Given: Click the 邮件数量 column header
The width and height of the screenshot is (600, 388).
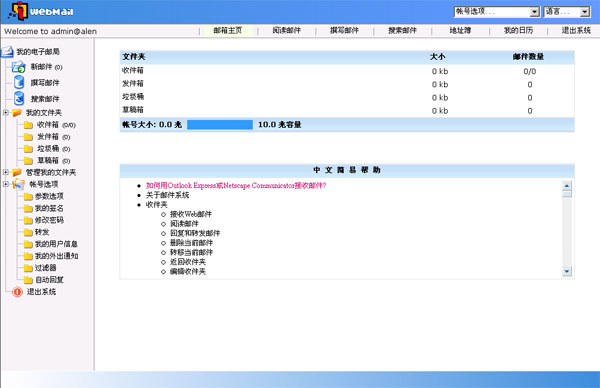Looking at the screenshot, I should click(528, 57).
